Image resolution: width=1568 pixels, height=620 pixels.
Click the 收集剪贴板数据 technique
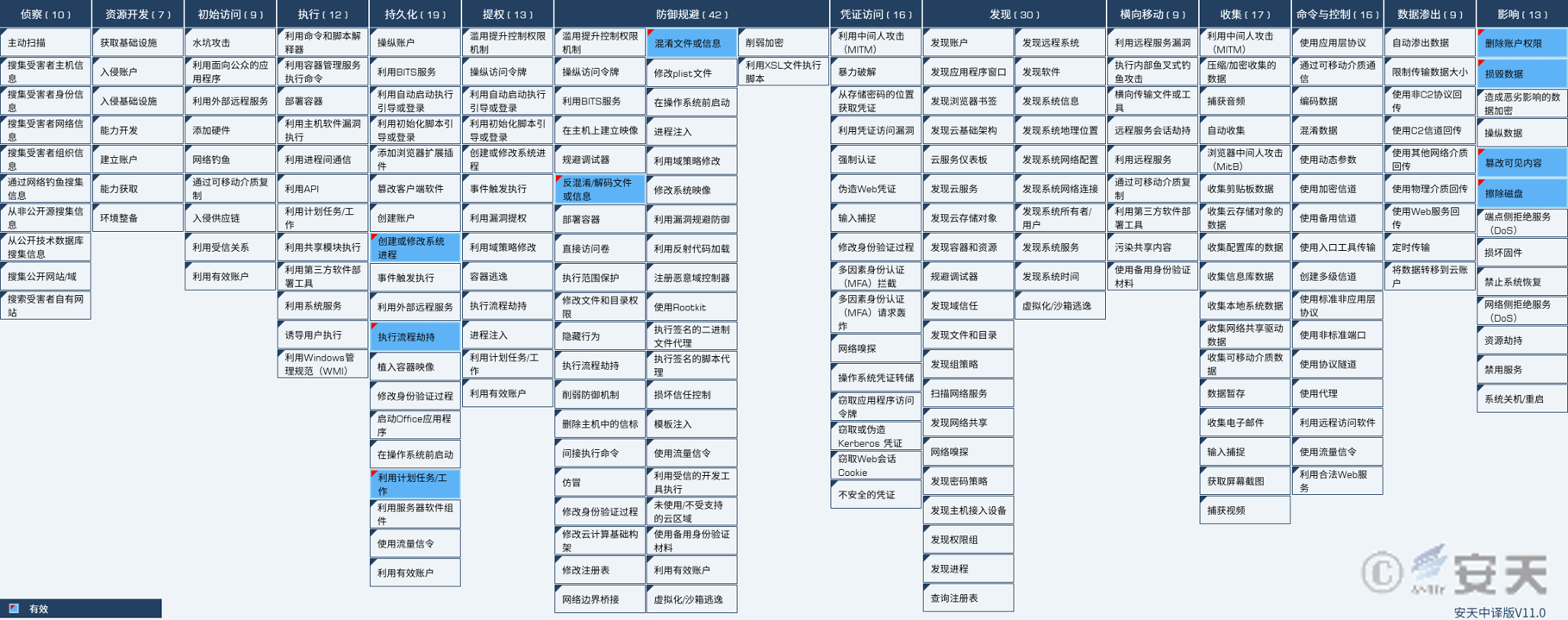coord(1245,189)
